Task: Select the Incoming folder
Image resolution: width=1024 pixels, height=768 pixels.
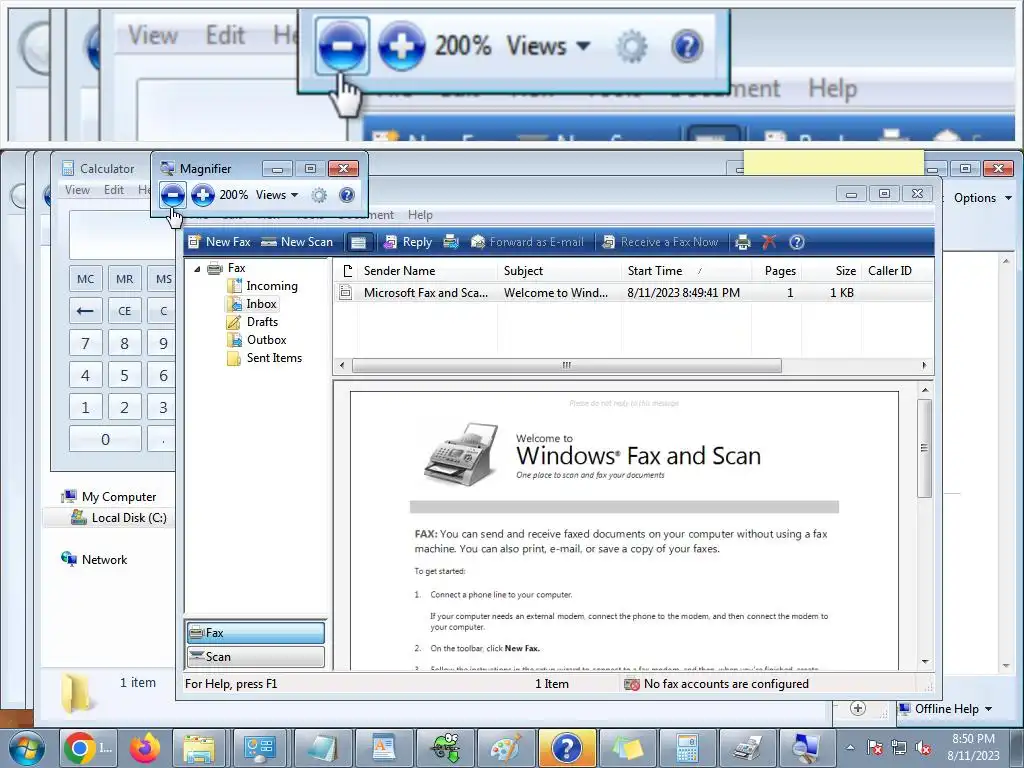Action: (272, 285)
